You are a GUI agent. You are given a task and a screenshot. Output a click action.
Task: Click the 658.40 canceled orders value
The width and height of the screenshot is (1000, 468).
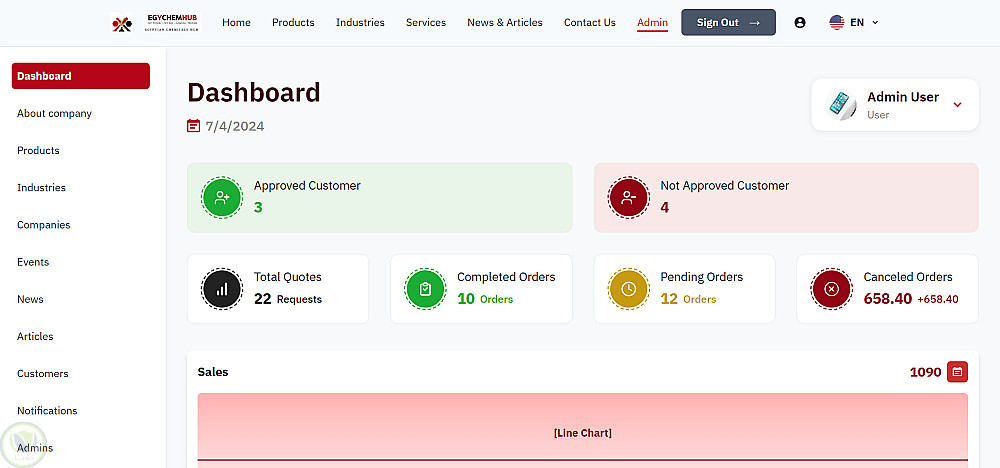(888, 298)
